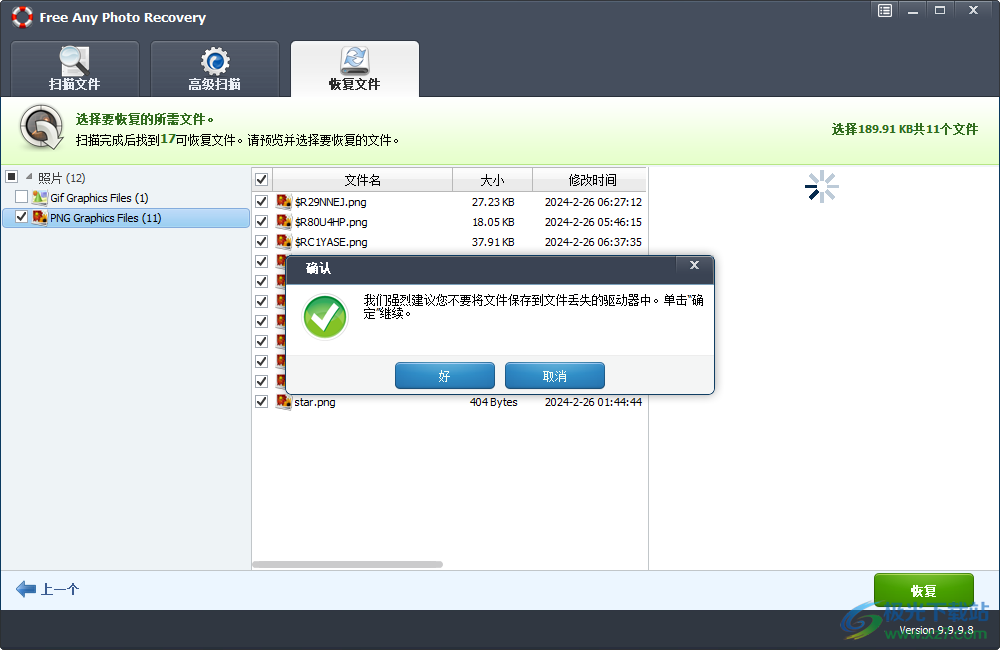
Task: Open the window menu list icon
Action: 883,10
